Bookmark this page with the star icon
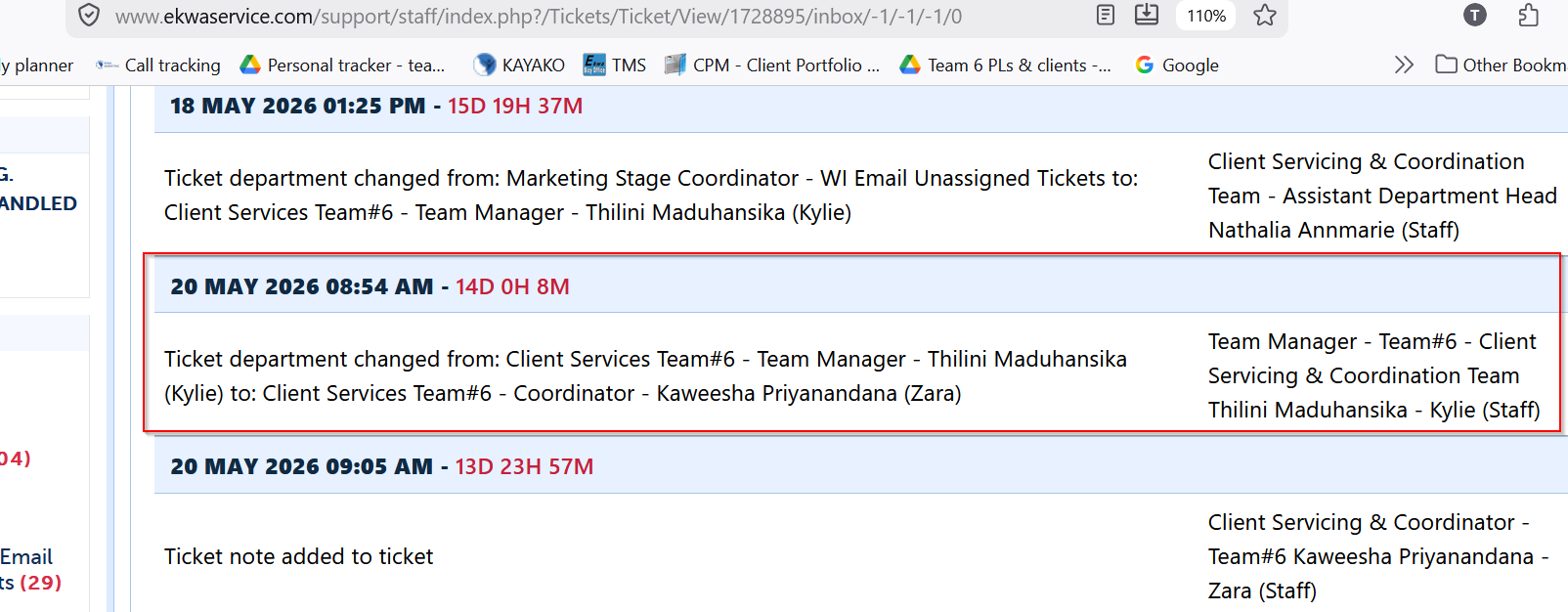Image resolution: width=1568 pixels, height=612 pixels. [1265, 16]
